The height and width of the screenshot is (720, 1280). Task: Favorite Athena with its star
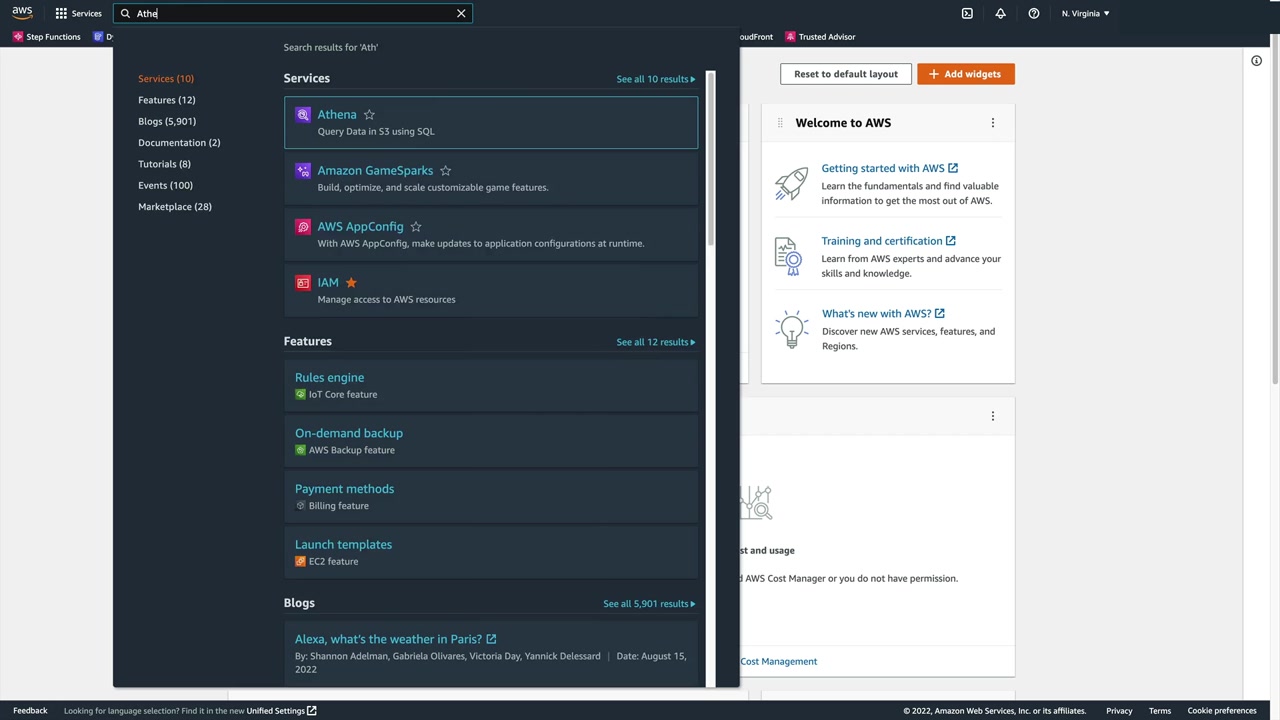(x=369, y=115)
